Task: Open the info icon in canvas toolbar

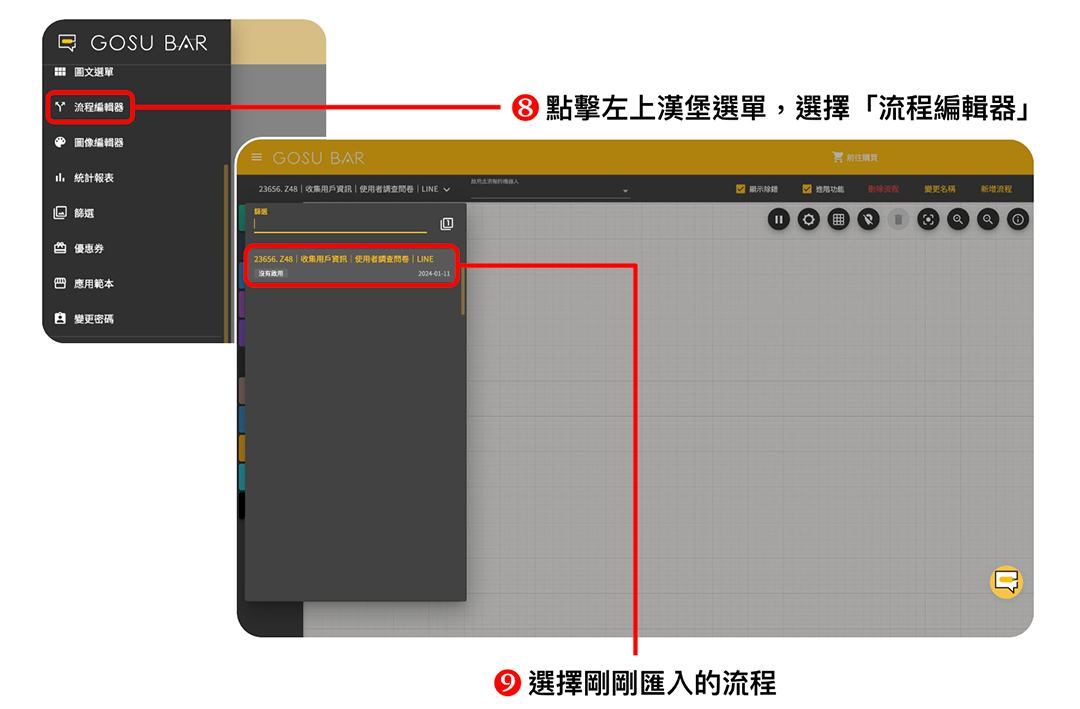Action: point(1018,220)
